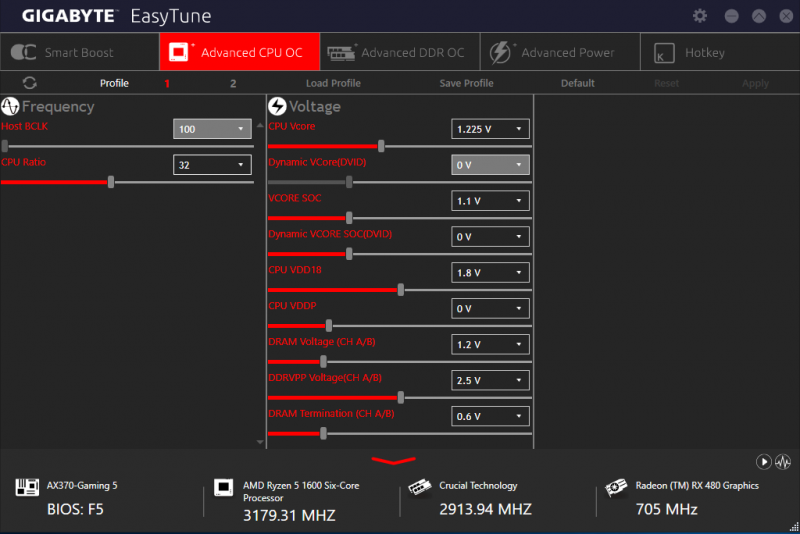The height and width of the screenshot is (534, 800).
Task: Click the Smart Boost tab icon
Action: point(23,52)
